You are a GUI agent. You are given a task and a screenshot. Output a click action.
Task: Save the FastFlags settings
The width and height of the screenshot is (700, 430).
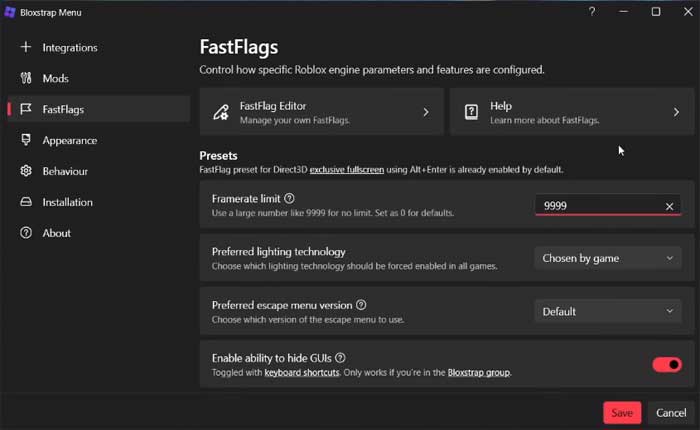click(x=622, y=412)
